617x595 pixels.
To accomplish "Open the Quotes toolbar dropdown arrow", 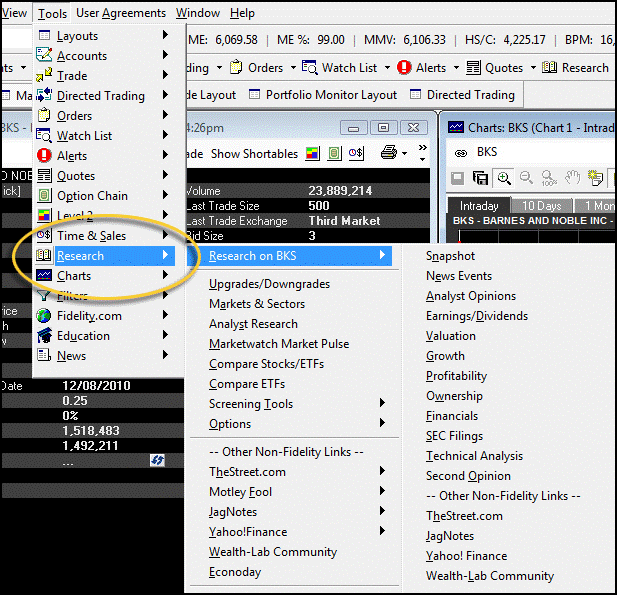I will pyautogui.click(x=533, y=68).
